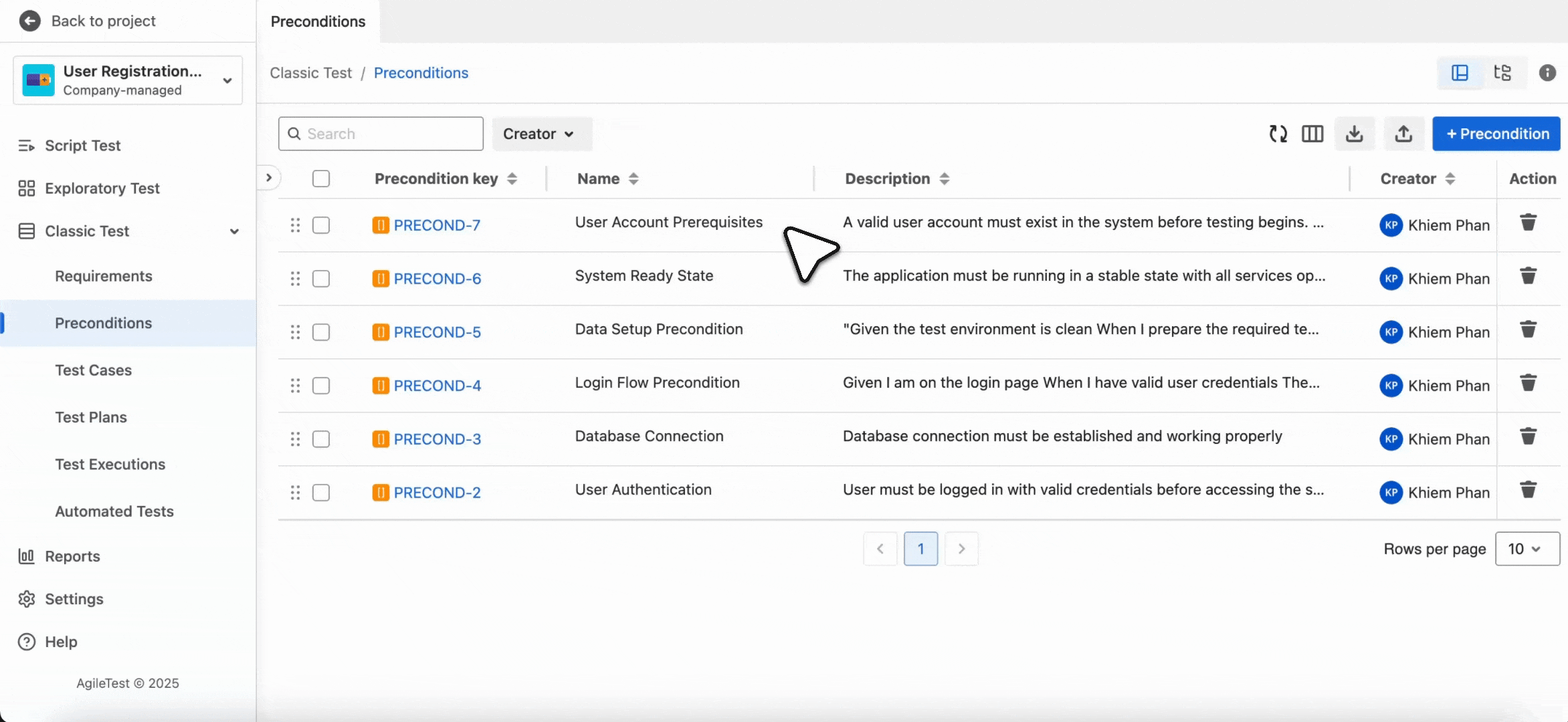Toggle the select-all header checkbox
Screen dimensions: 1568x722
(x=321, y=178)
